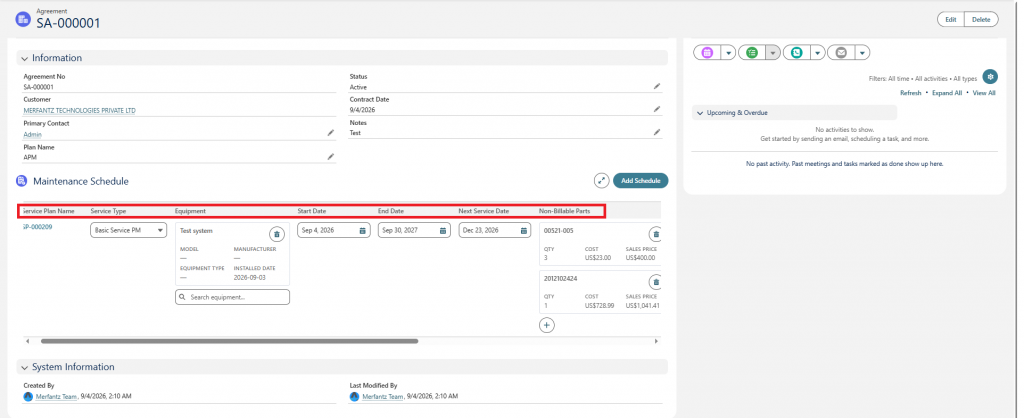Image resolution: width=1024 pixels, height=418 pixels.
Task: Edit the Primary Contact pencil icon
Action: pyautogui.click(x=330, y=133)
